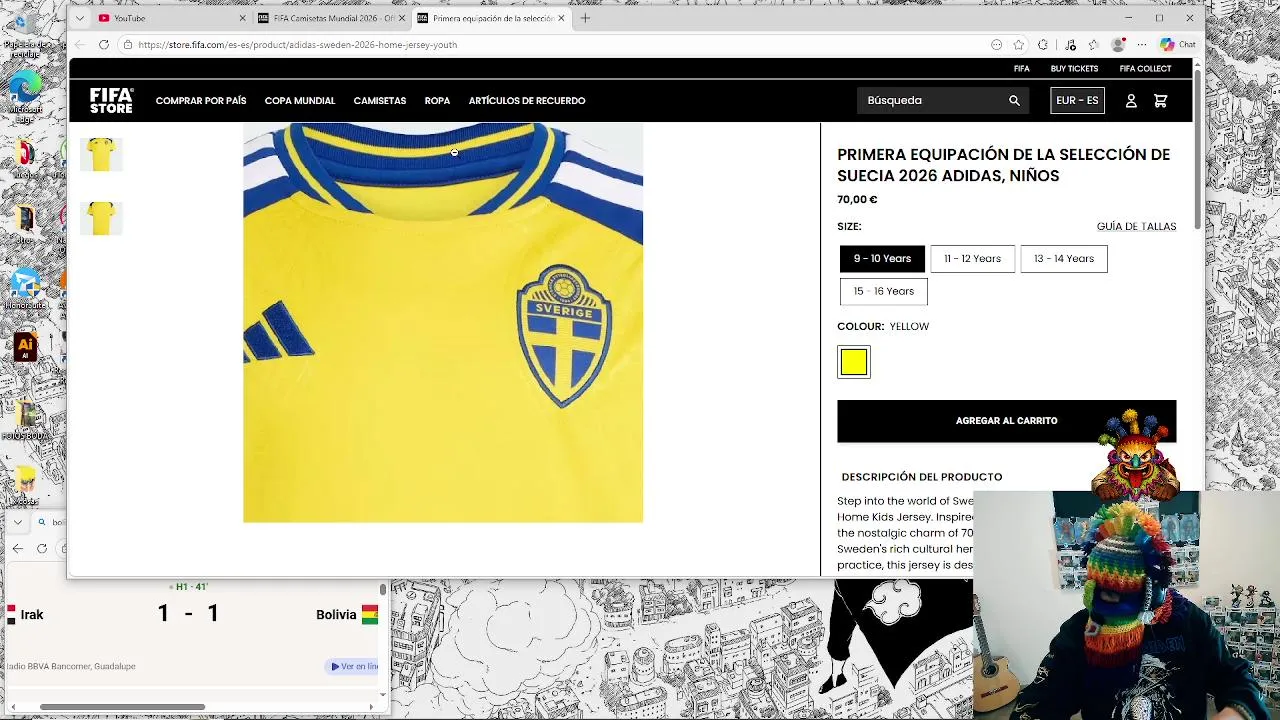The width and height of the screenshot is (1280, 720).
Task: Open GUÍA DE TALLAS size guide
Action: (x=1136, y=227)
